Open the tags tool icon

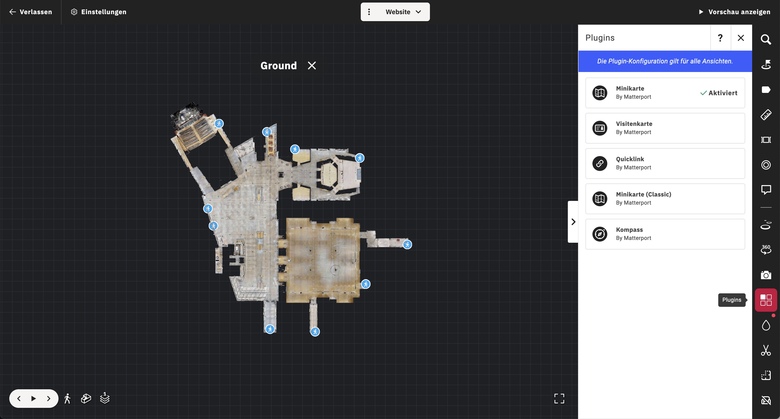766,90
